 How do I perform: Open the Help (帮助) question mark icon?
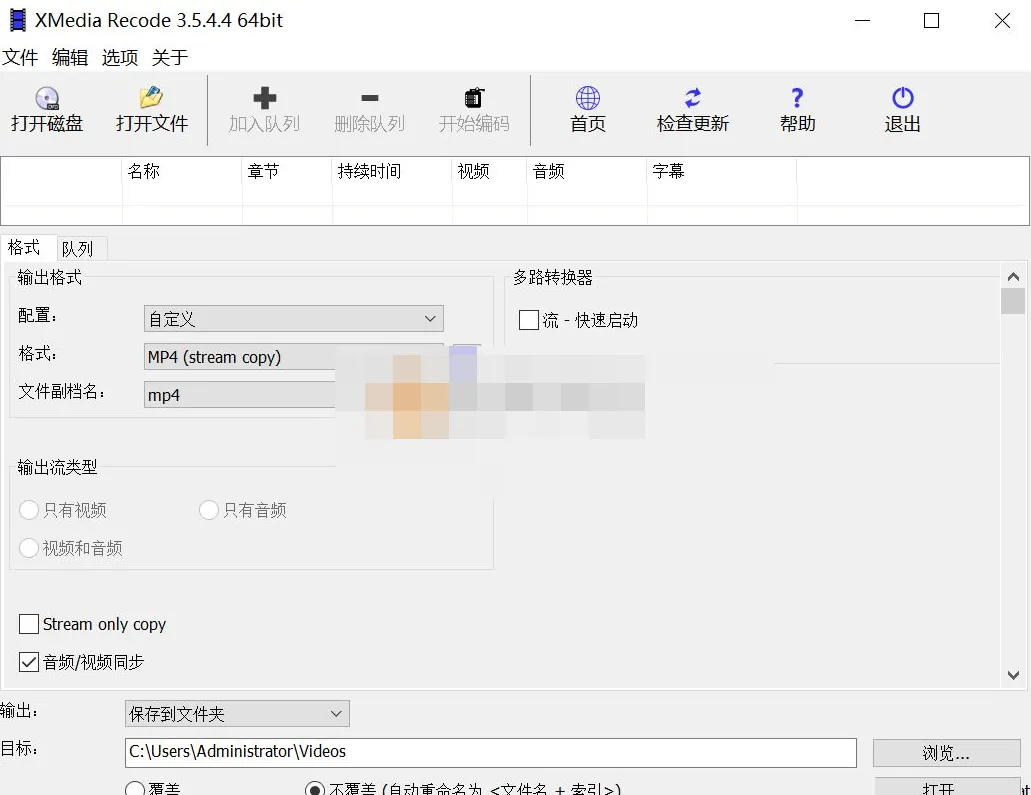coord(797,98)
